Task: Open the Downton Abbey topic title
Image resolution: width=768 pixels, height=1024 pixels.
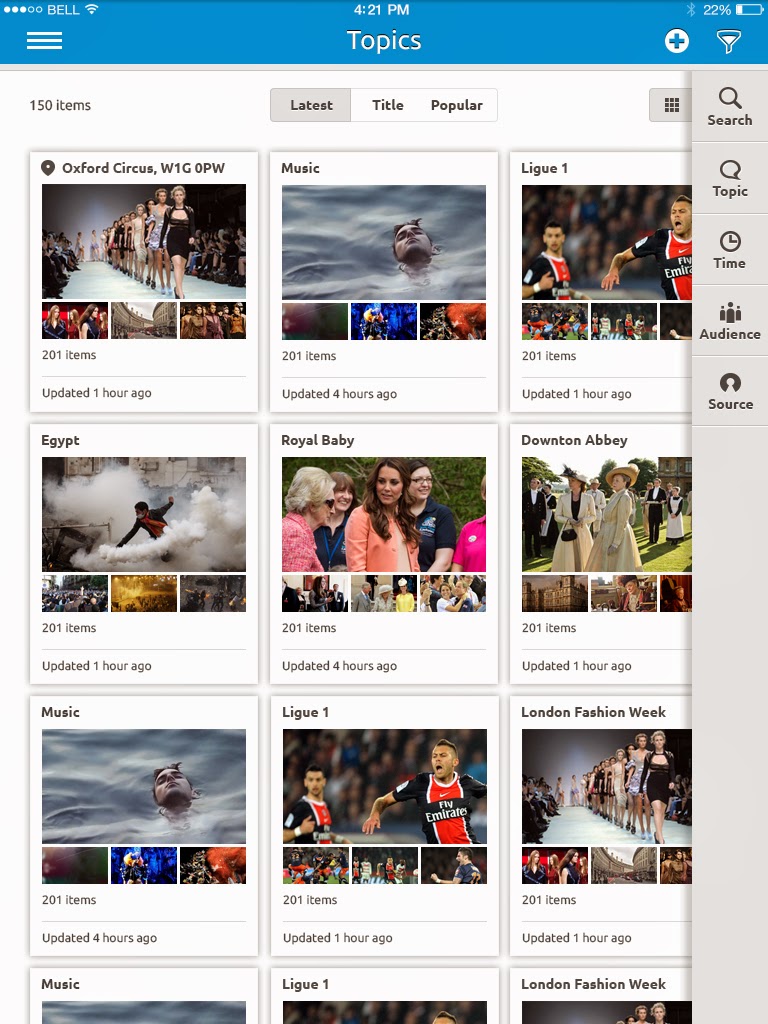Action: (x=574, y=440)
